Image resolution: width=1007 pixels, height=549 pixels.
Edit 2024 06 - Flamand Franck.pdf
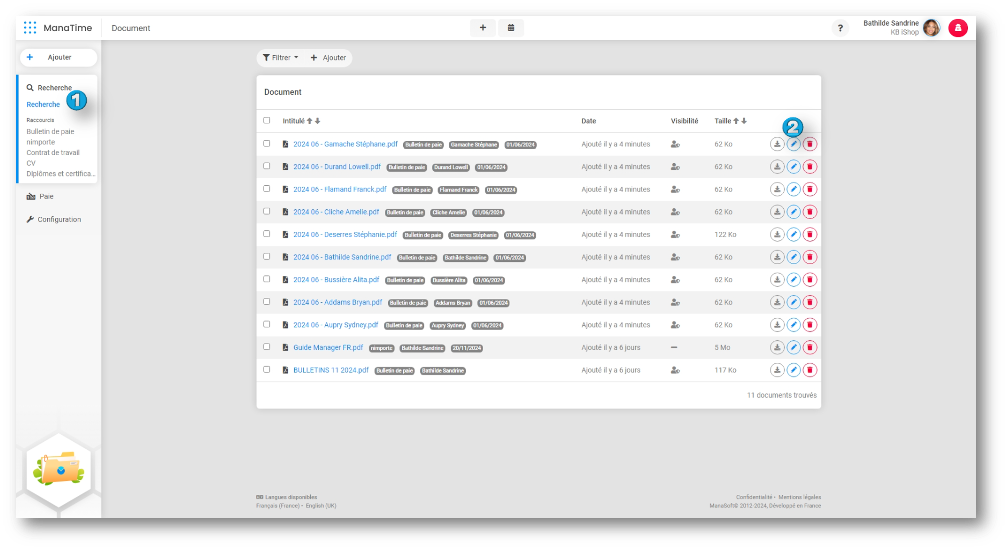pos(794,189)
